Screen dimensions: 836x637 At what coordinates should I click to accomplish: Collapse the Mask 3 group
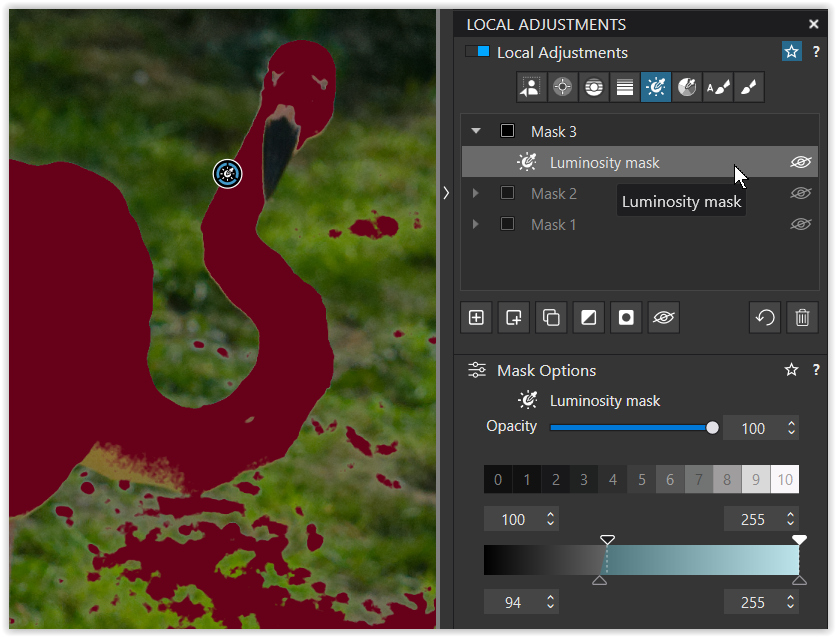tap(476, 131)
